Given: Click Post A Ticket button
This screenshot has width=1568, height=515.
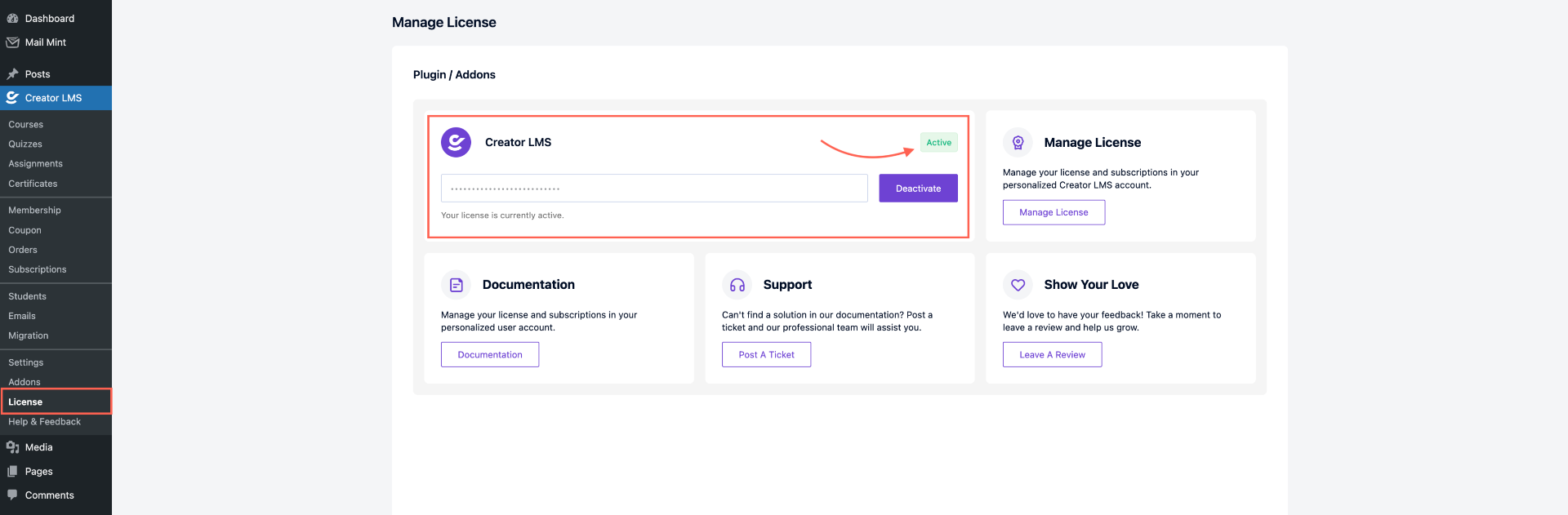Looking at the screenshot, I should [766, 355].
